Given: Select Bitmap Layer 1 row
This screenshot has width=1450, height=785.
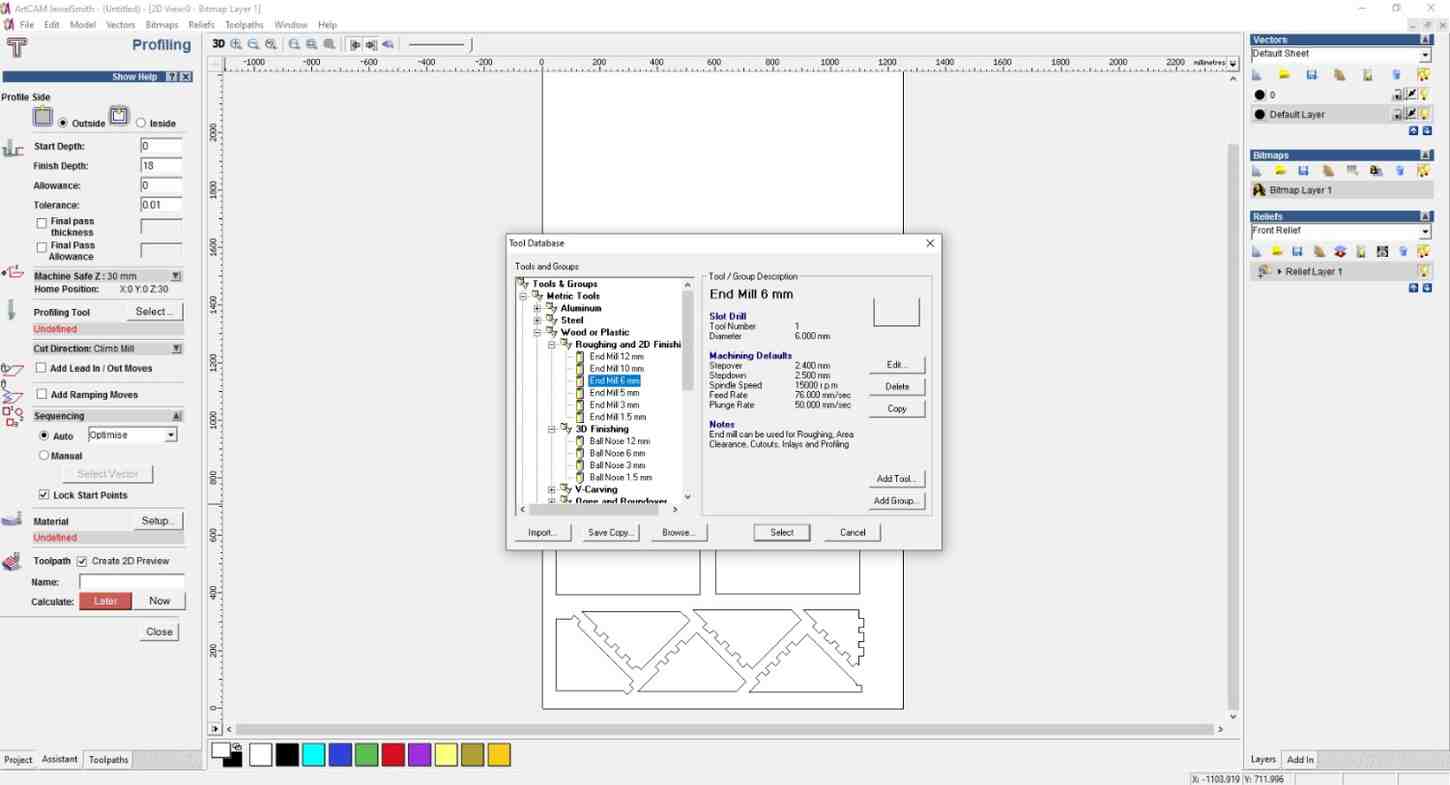Looking at the screenshot, I should coord(1341,190).
